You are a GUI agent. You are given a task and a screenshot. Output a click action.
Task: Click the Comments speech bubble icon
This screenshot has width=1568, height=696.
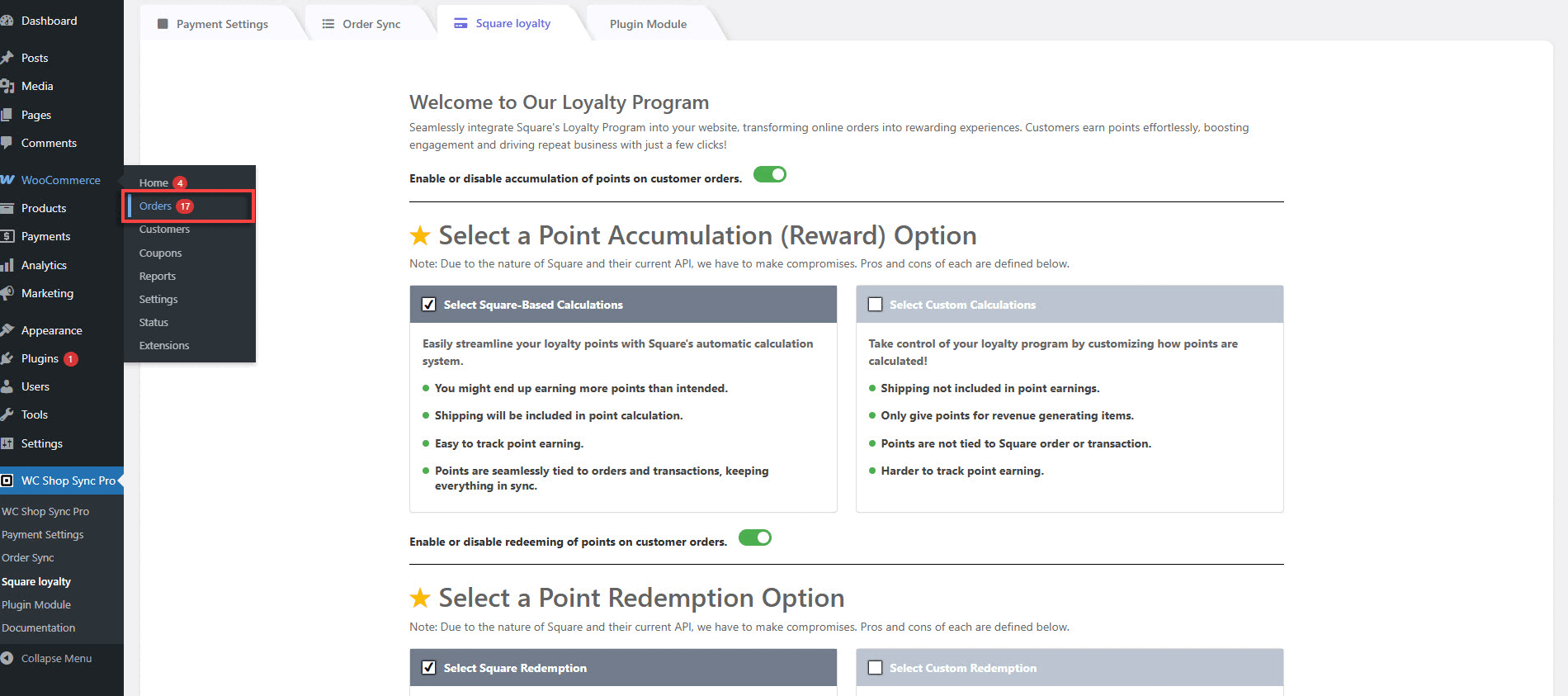tap(7, 143)
